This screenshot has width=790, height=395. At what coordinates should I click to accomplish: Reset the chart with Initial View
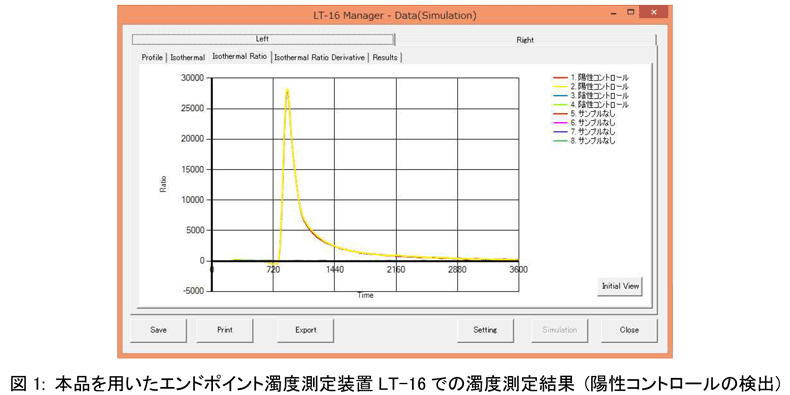[620, 286]
